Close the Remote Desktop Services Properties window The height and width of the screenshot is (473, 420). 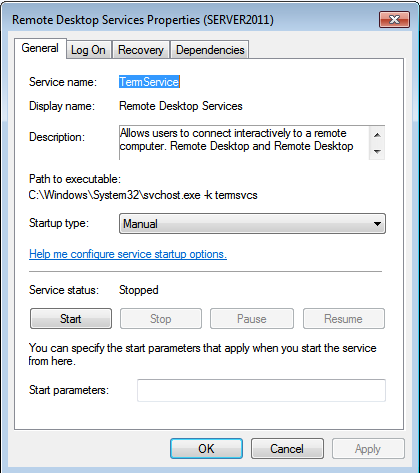(394, 20)
